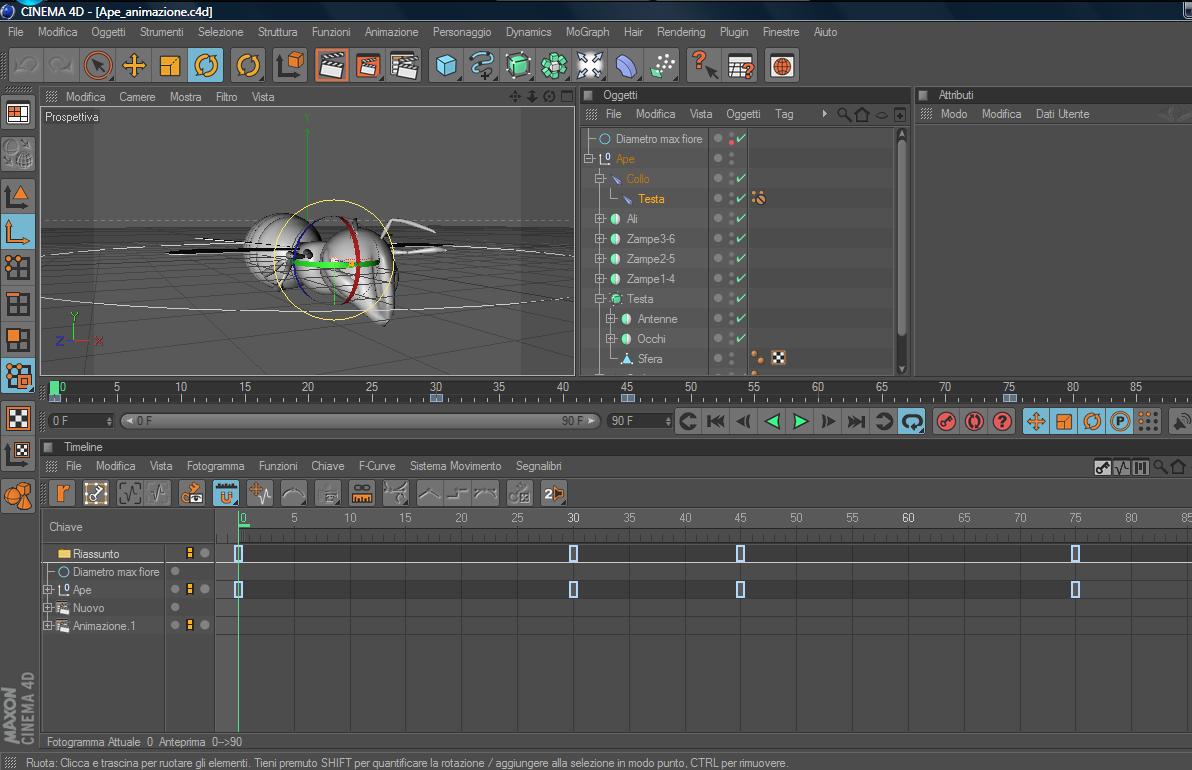Toggle the green checkmark for Ali object
Viewport: 1192px width, 770px height.
[741, 219]
